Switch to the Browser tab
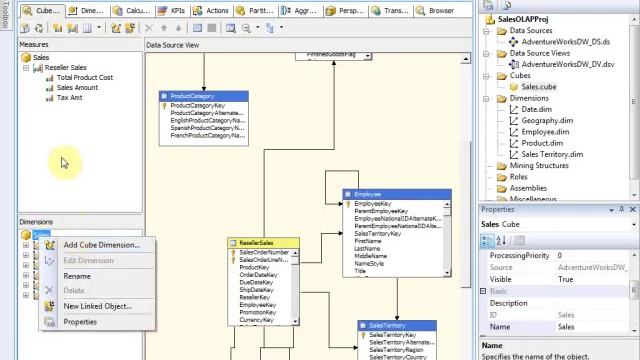Viewport: 640px width, 360px height. coord(436,11)
